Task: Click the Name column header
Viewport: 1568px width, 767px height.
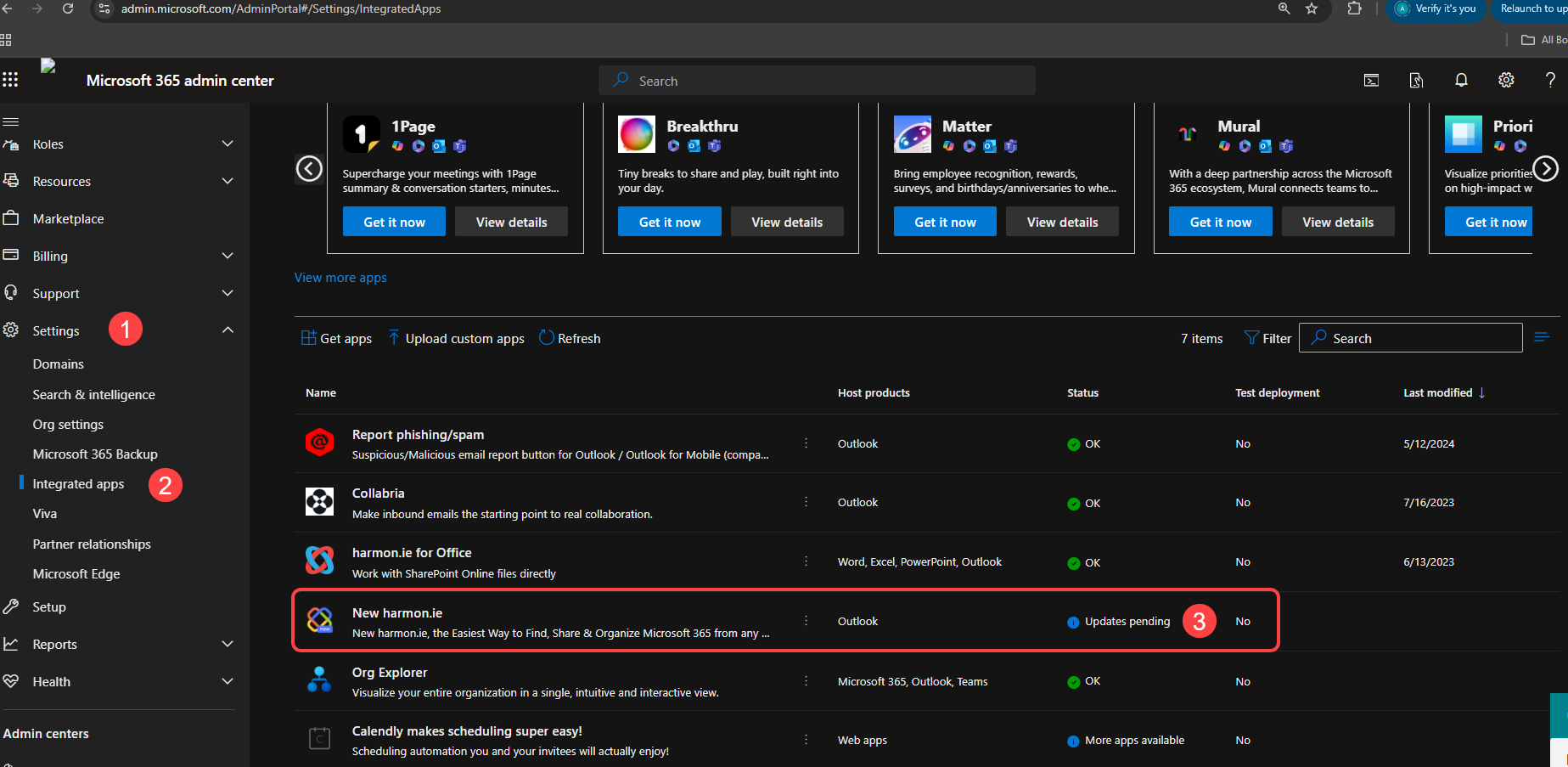Action: 321,392
